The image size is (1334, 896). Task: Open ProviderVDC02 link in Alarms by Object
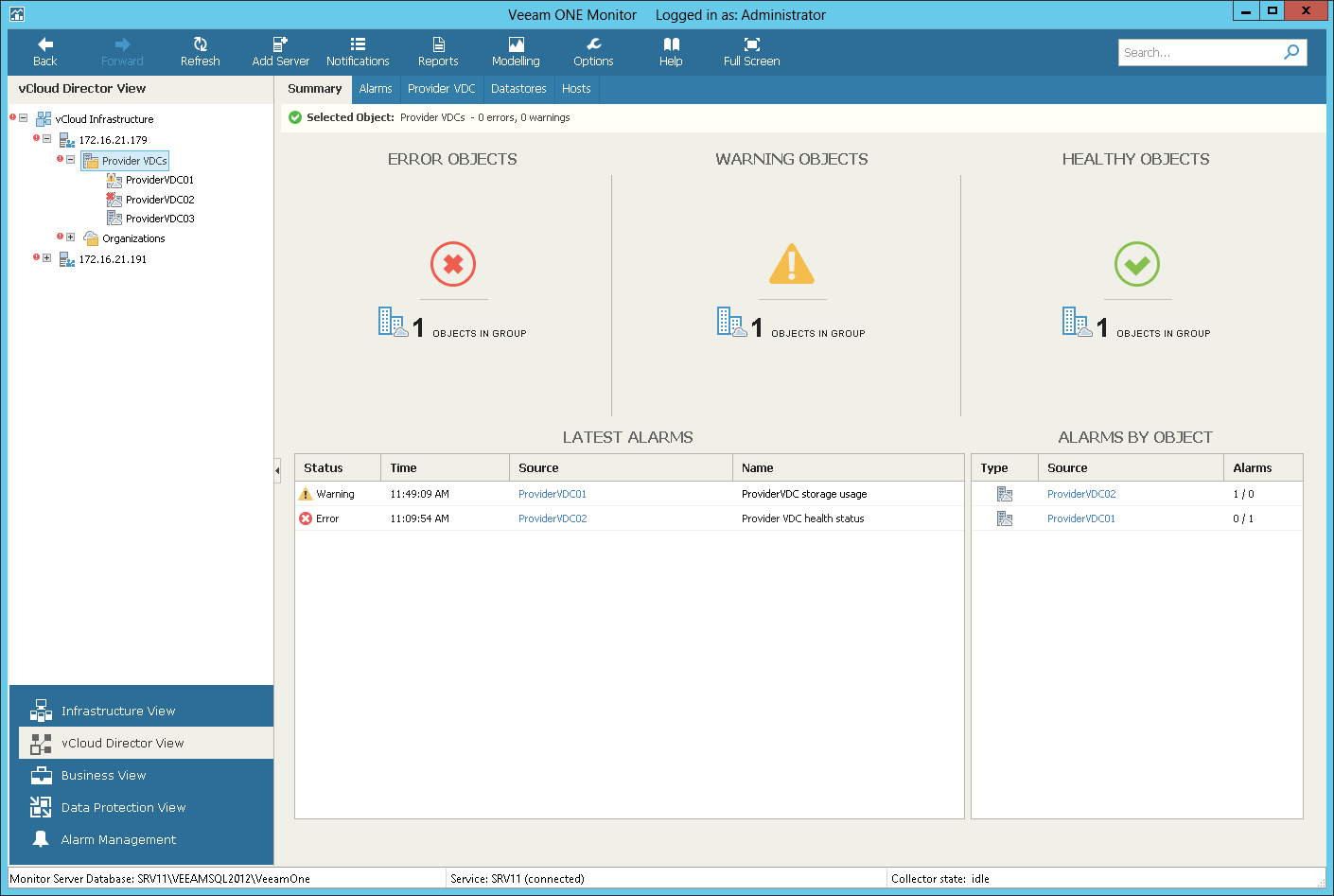[1081, 494]
